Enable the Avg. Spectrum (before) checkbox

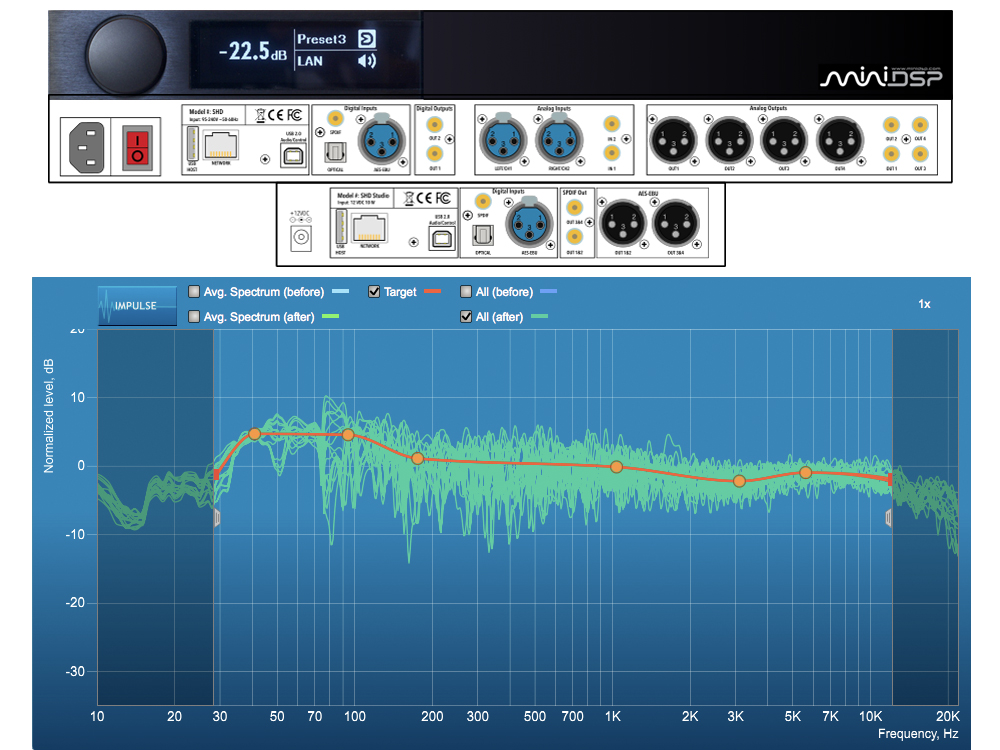click(194, 292)
